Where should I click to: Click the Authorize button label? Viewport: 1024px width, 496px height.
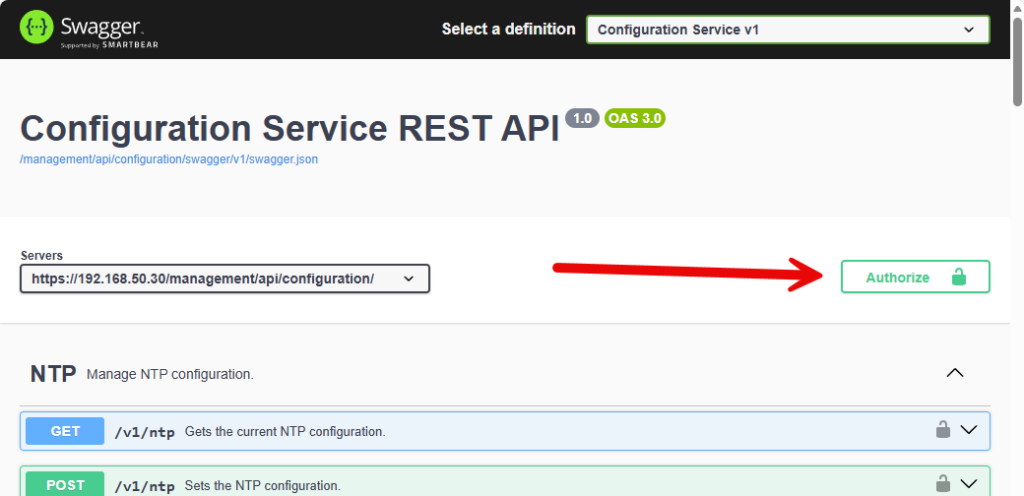[897, 277]
